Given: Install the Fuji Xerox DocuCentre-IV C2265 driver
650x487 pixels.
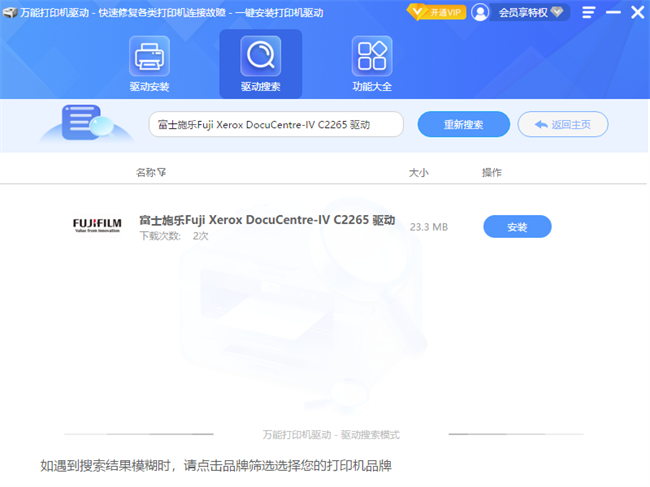Looking at the screenshot, I should click(517, 227).
